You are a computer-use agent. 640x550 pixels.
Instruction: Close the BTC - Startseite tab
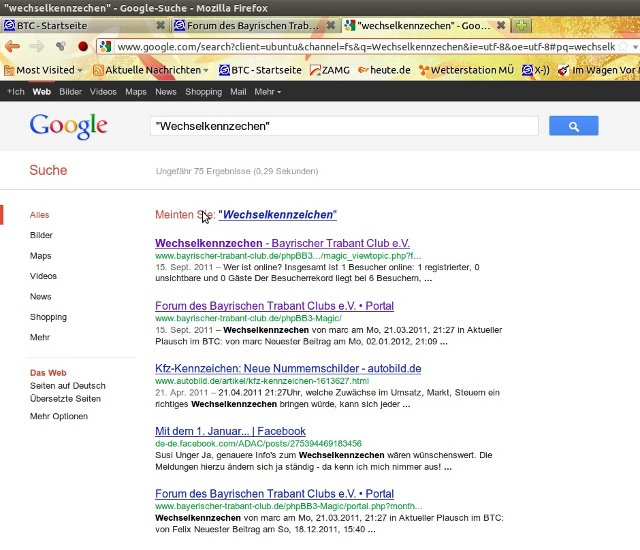(161, 25)
